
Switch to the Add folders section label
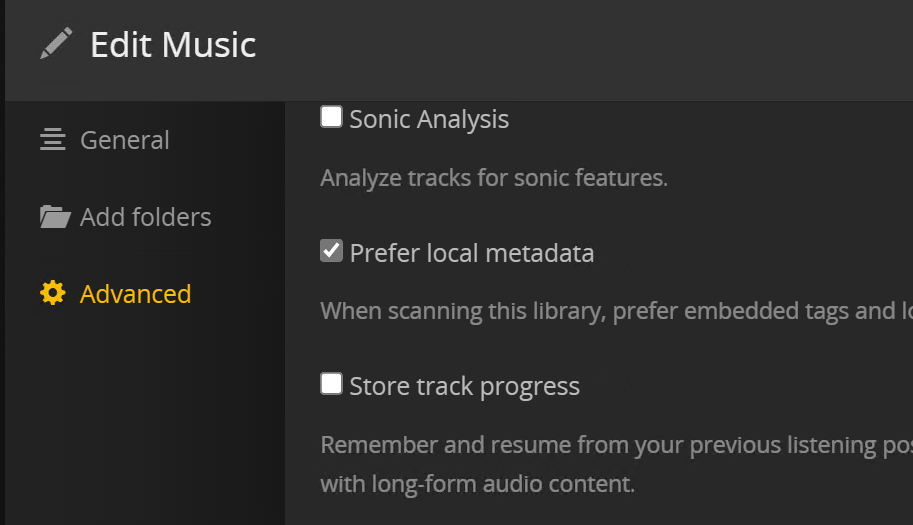pyautogui.click(x=145, y=217)
